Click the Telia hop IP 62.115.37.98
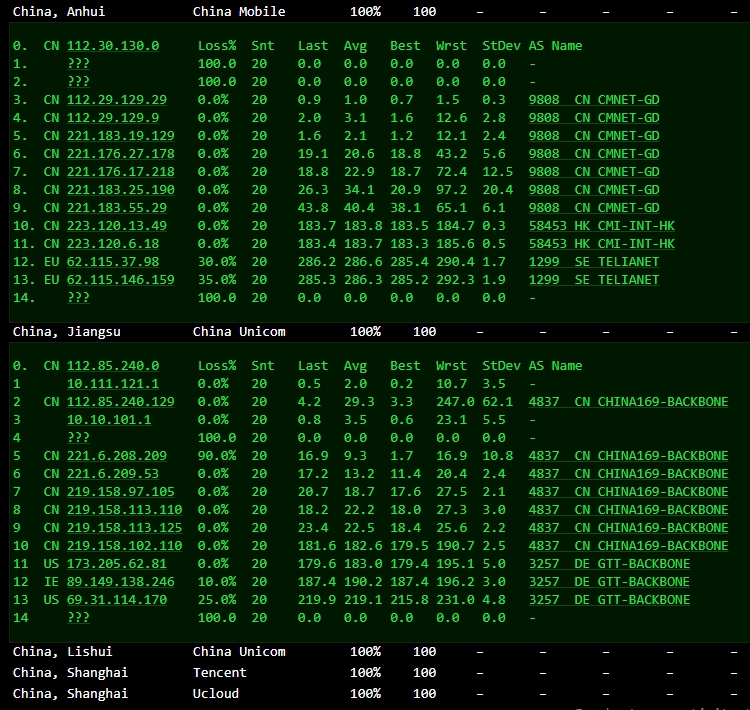The width and height of the screenshot is (750, 710). [x=113, y=262]
